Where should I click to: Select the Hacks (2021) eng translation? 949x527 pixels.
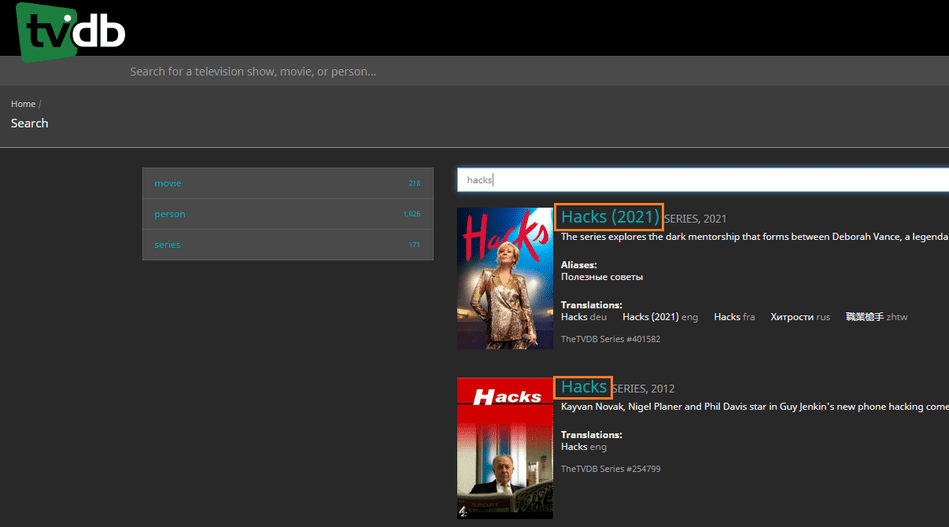[660, 317]
